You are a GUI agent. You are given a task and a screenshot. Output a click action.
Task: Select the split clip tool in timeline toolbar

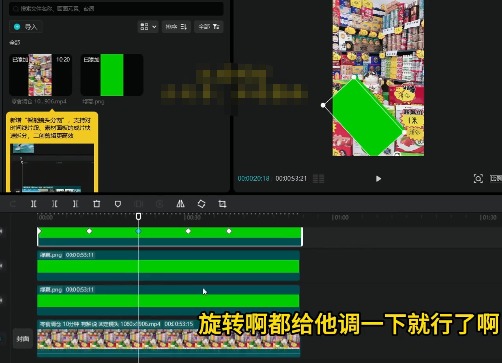point(34,204)
